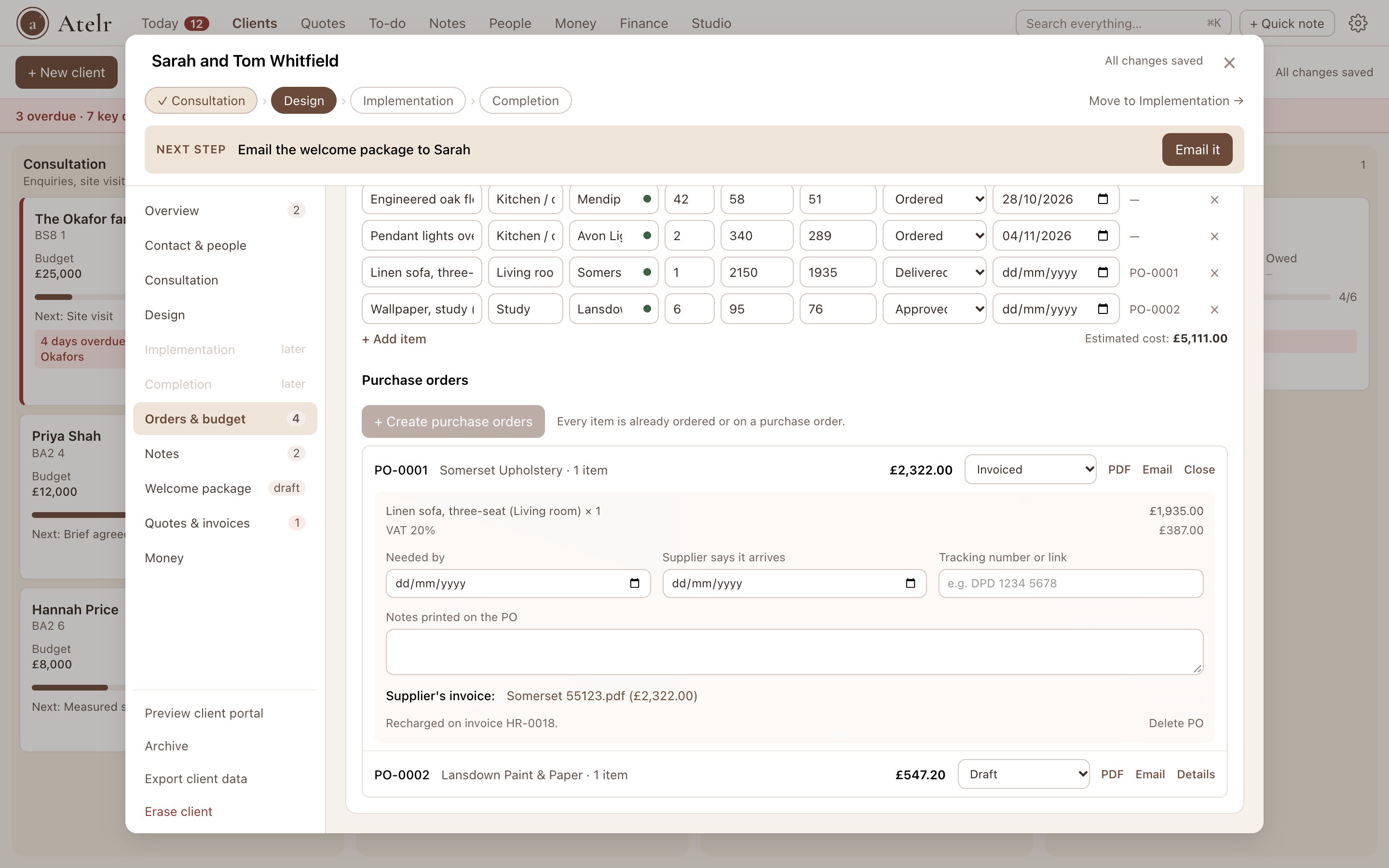Click quantity field showing 42
The image size is (1389, 868).
pos(689,199)
